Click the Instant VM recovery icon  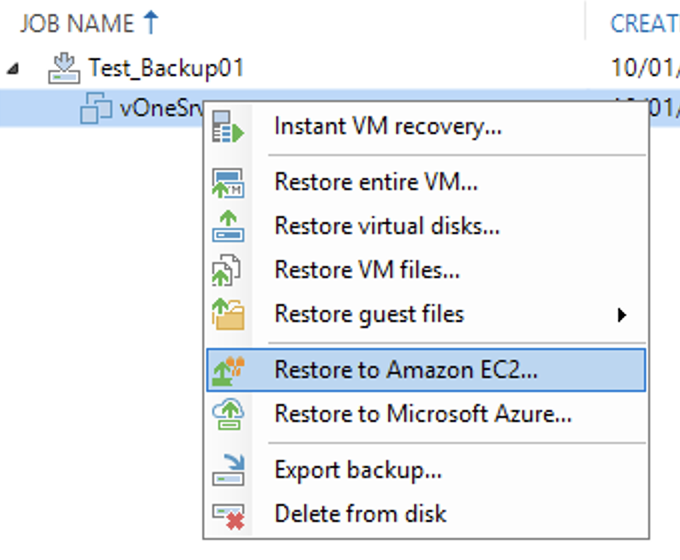pos(228,127)
